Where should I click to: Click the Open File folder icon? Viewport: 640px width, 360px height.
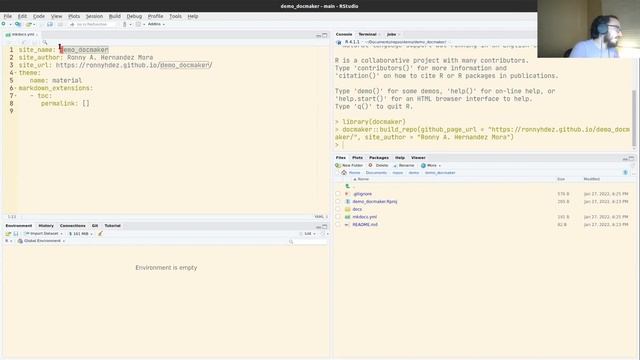pyautogui.click(x=29, y=24)
